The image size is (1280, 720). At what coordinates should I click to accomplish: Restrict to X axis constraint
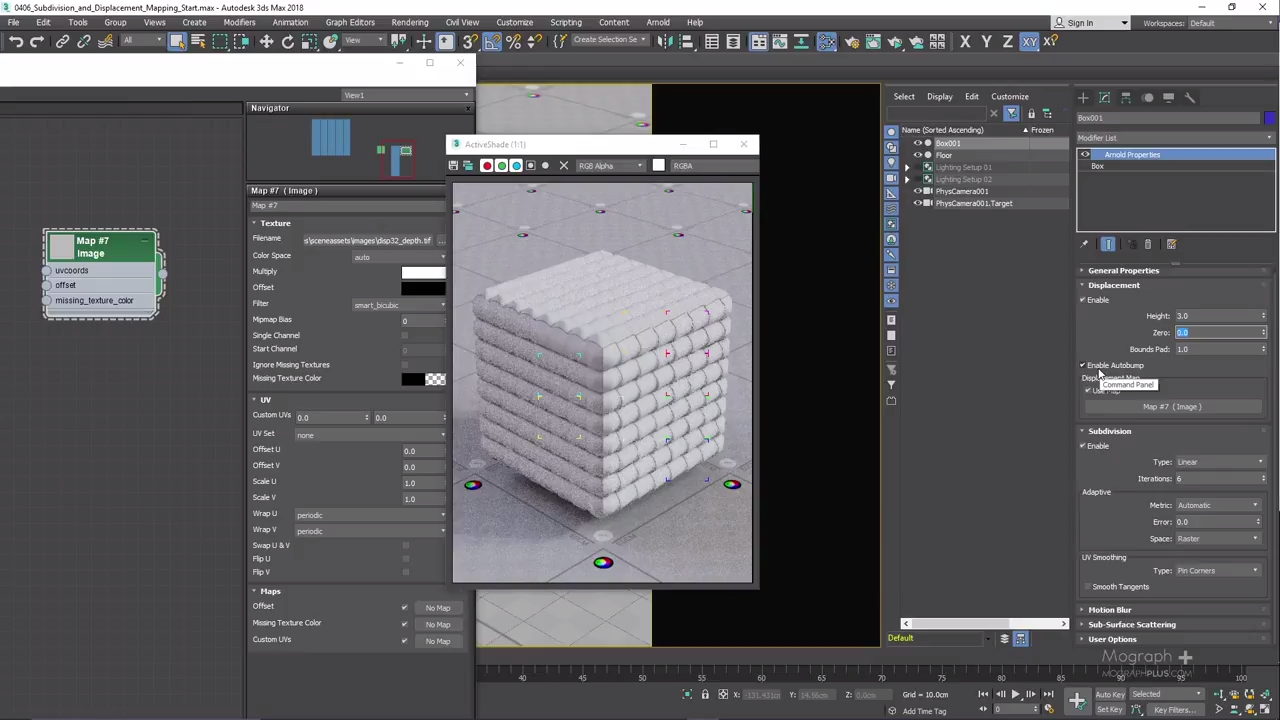coord(965,41)
